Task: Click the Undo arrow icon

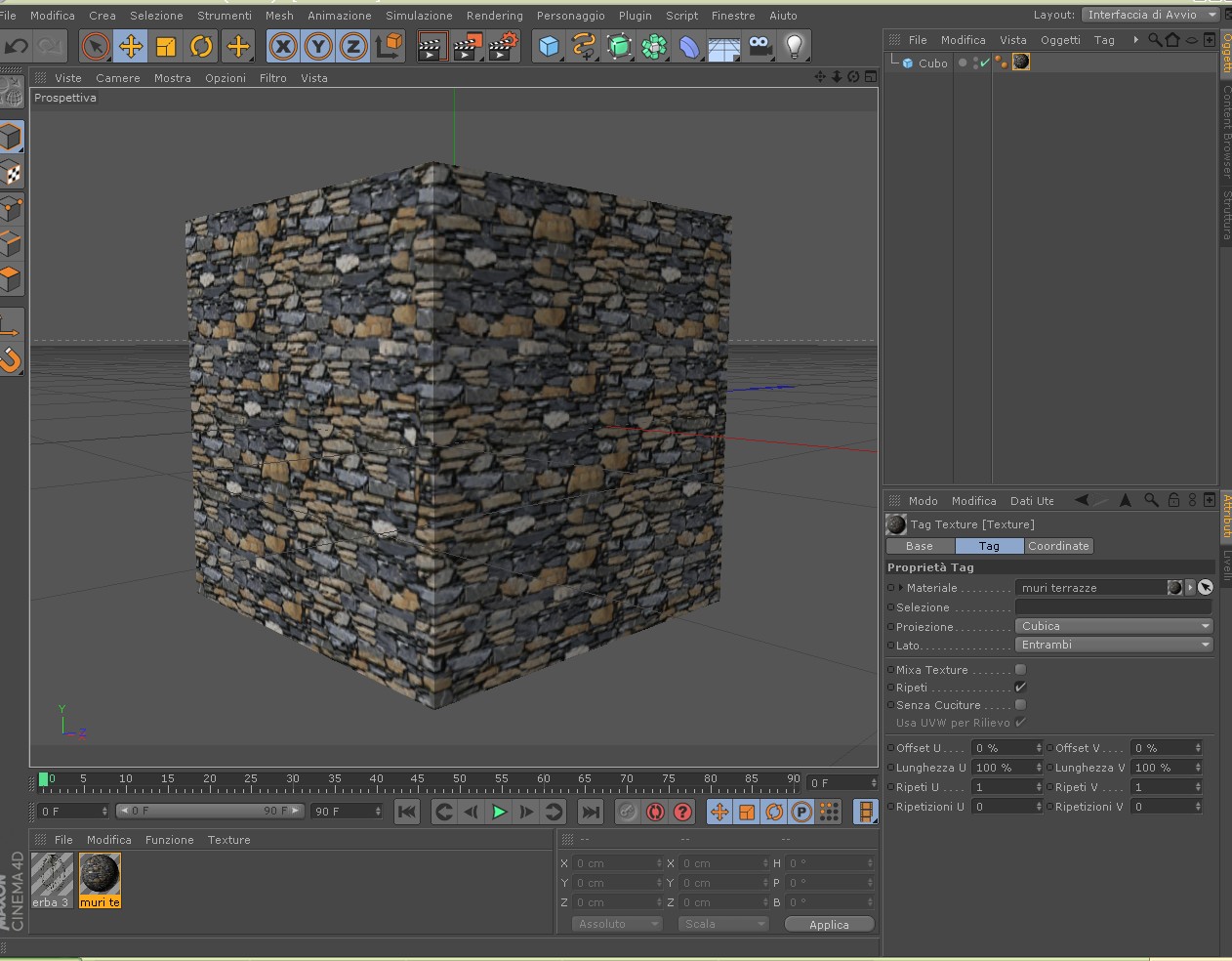Action: [x=17, y=46]
